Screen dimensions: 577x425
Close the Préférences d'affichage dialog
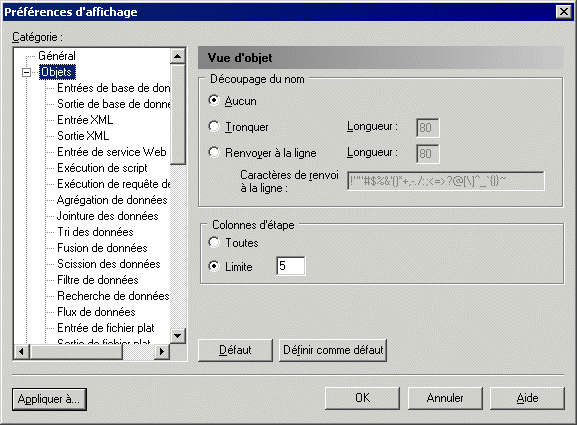[x=563, y=12]
